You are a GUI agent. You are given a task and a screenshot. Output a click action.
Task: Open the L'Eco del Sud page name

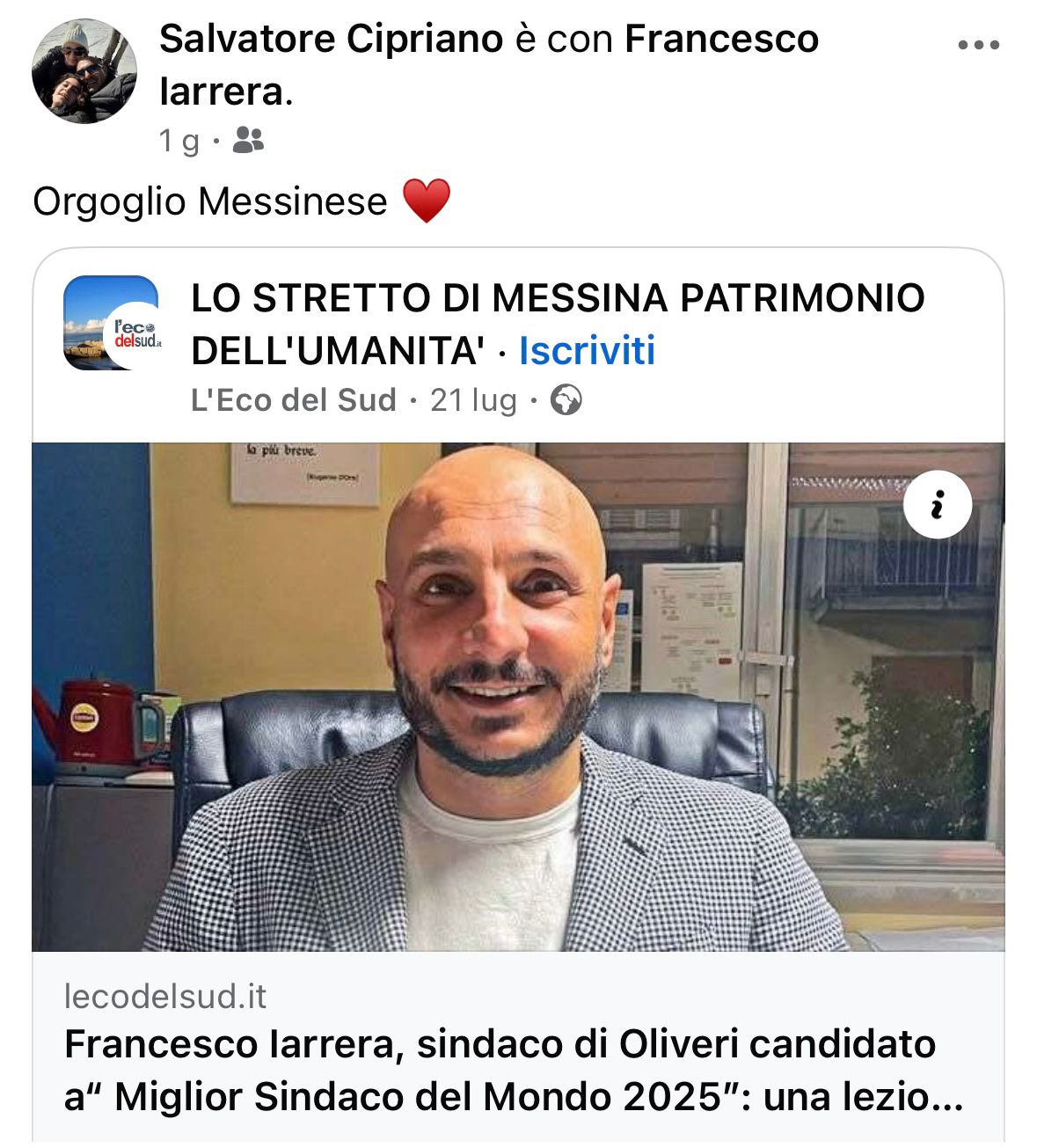point(294,401)
